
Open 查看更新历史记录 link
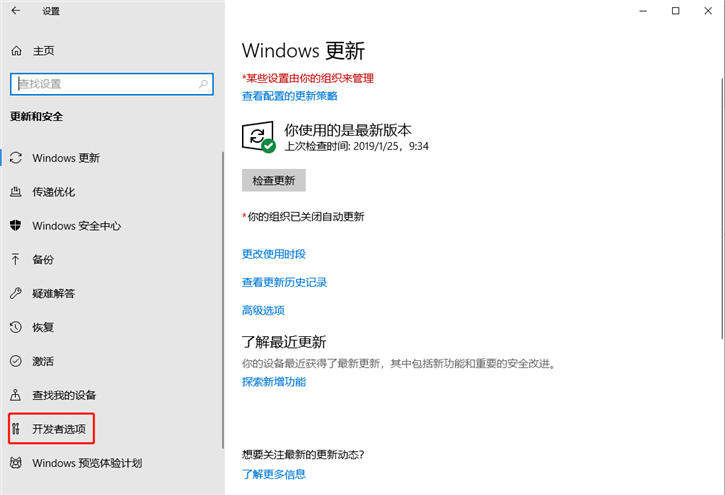(285, 282)
